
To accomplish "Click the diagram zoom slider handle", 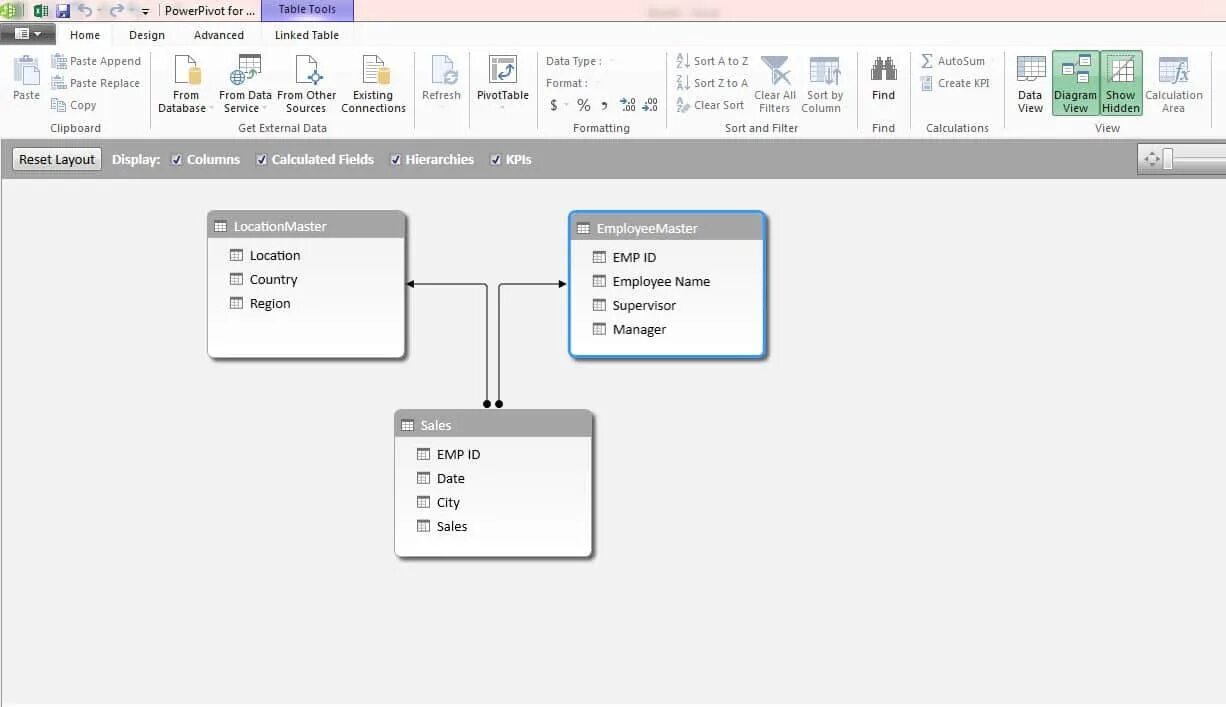I will (x=1167, y=159).
